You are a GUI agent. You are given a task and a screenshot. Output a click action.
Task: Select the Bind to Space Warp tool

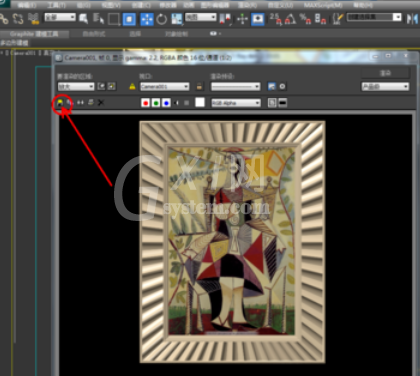click(x=33, y=19)
